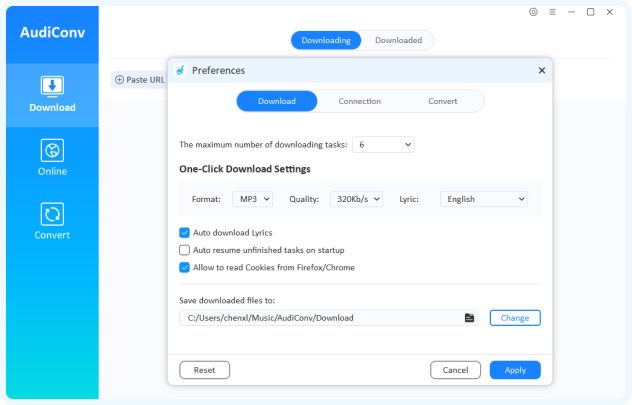
Task: Select the Downloading tab
Action: pyautogui.click(x=326, y=40)
